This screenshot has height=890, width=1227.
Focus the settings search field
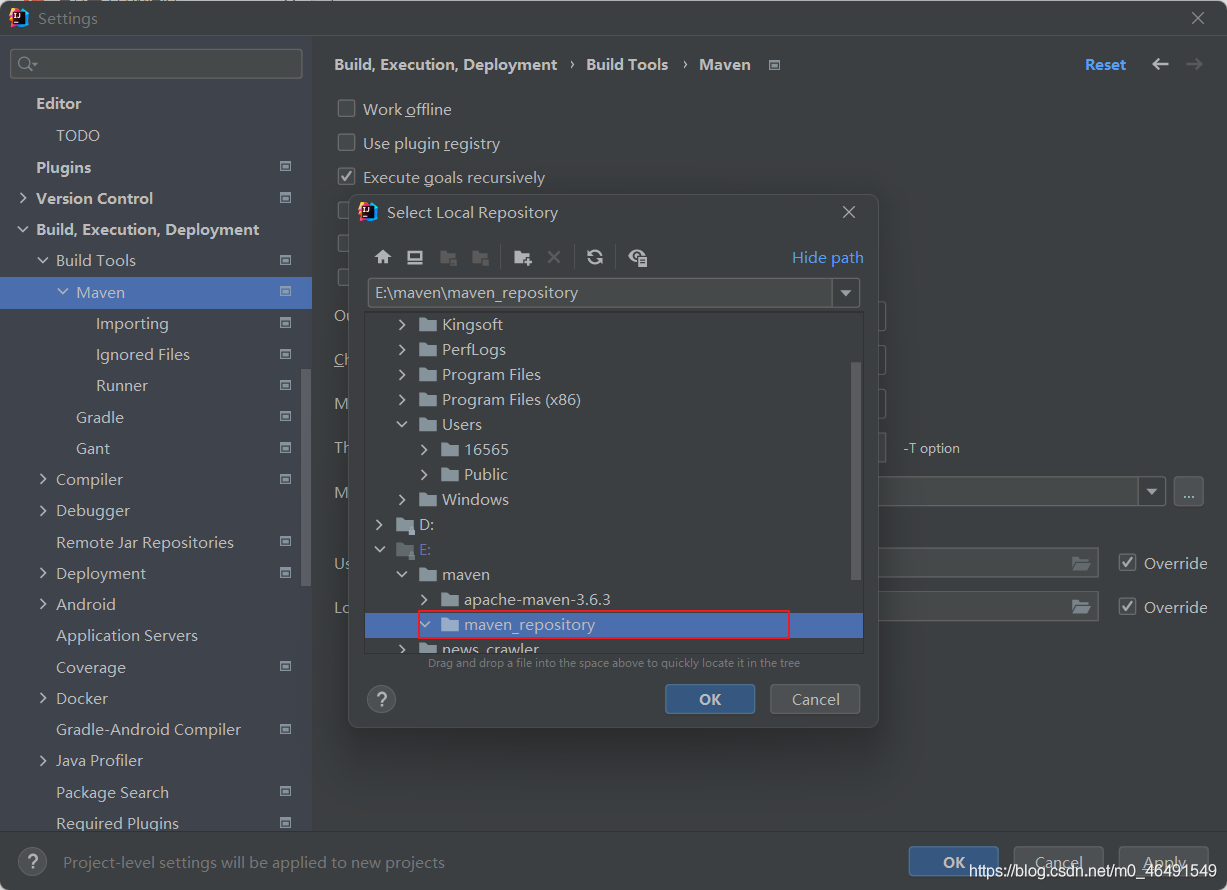coord(156,64)
